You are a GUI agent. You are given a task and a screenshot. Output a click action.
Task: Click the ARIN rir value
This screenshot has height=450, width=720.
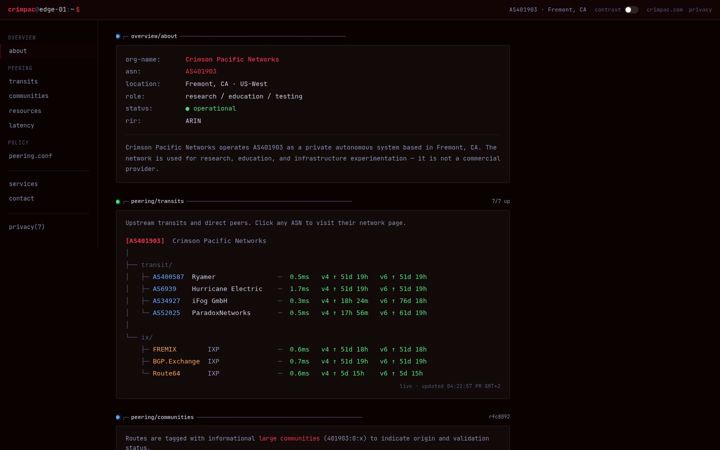[193, 121]
